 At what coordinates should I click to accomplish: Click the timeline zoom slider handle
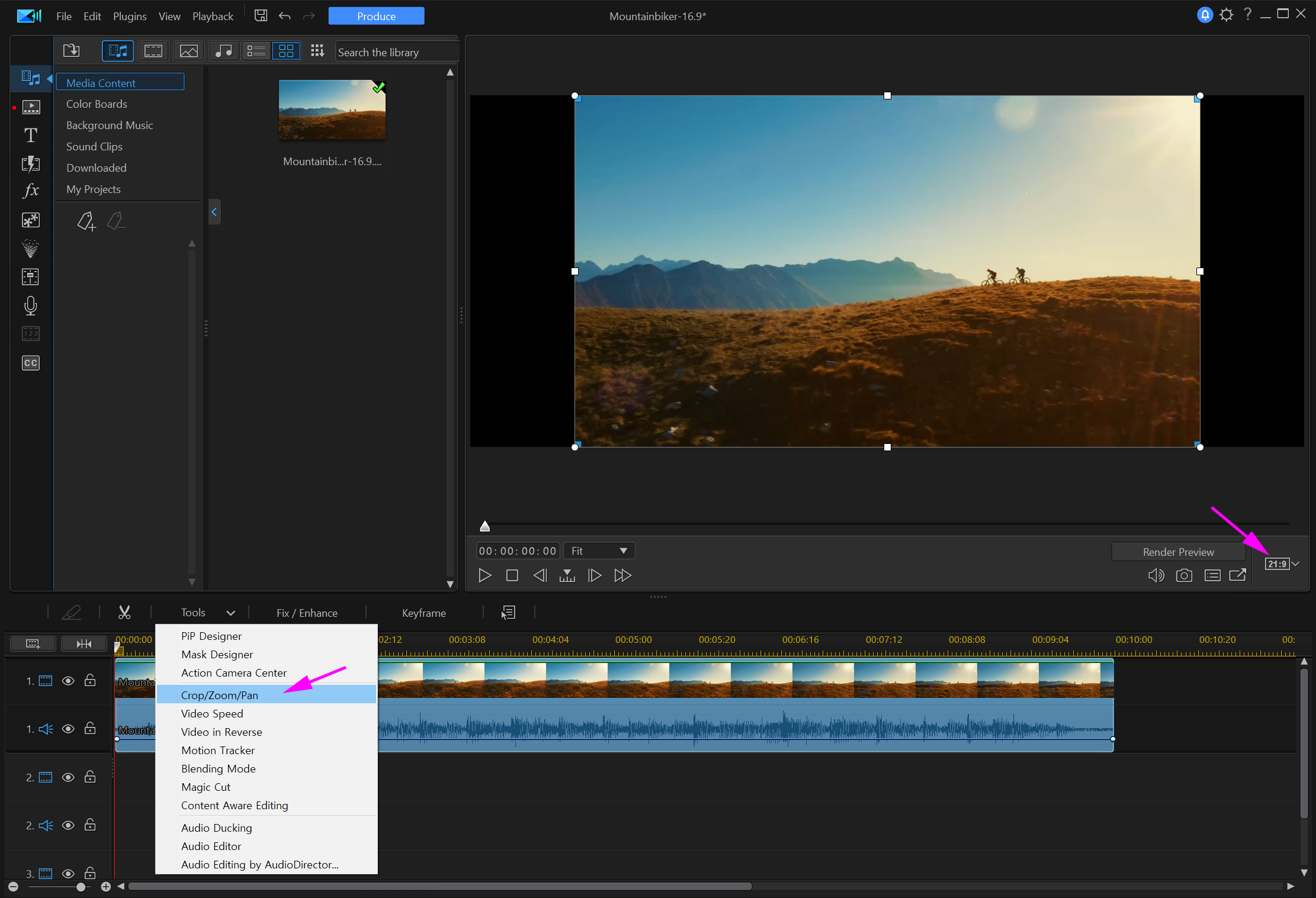click(81, 887)
